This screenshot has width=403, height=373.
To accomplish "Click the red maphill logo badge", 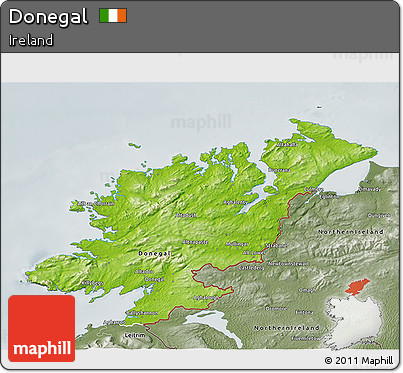I will (42, 328).
